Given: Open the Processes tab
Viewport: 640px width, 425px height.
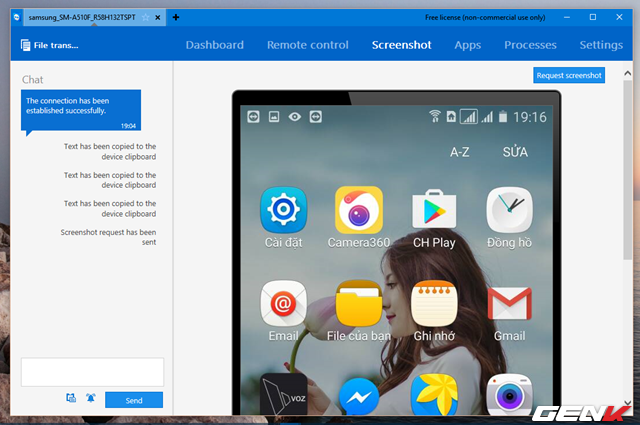Looking at the screenshot, I should [x=530, y=45].
